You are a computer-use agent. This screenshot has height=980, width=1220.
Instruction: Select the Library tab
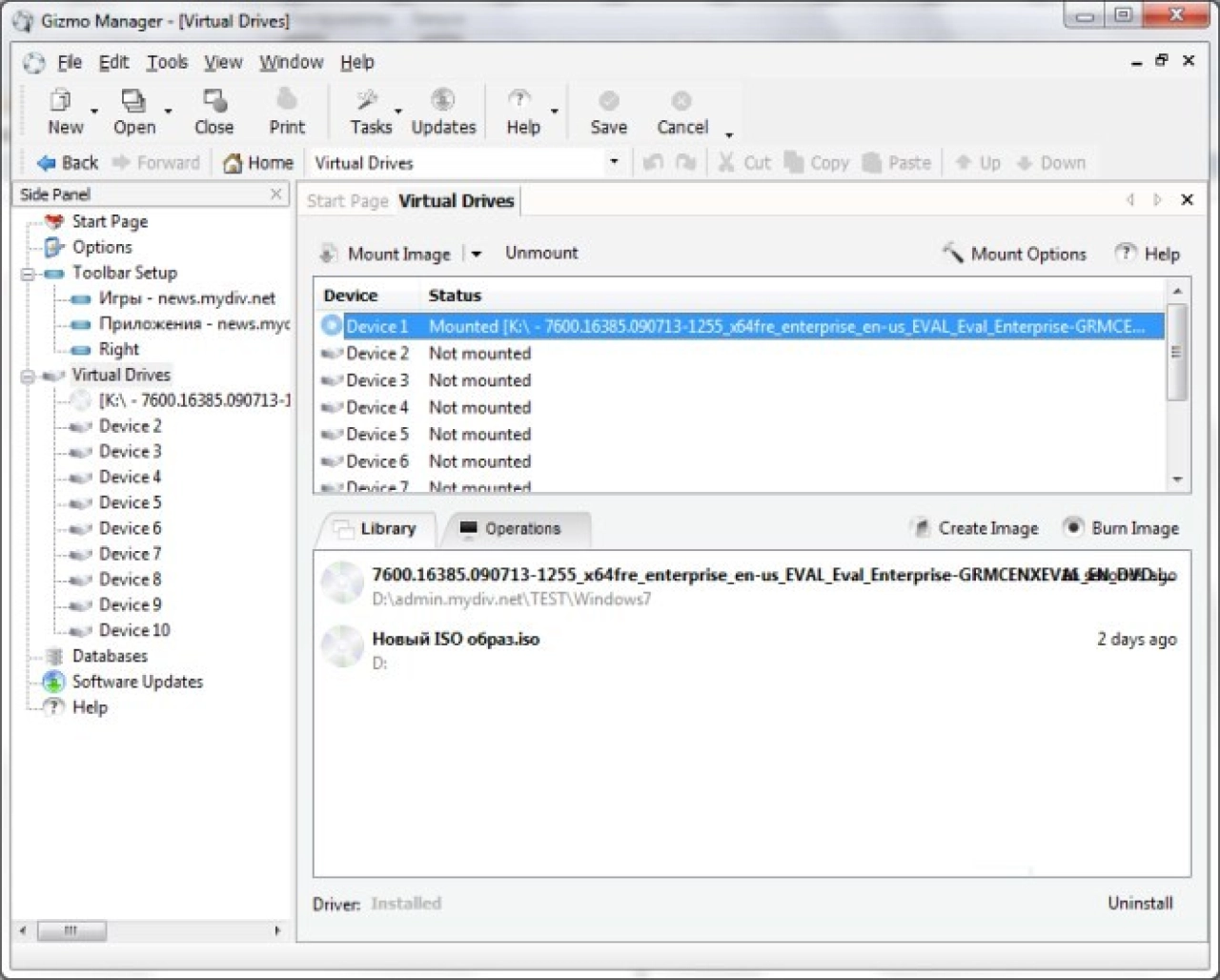point(379,529)
